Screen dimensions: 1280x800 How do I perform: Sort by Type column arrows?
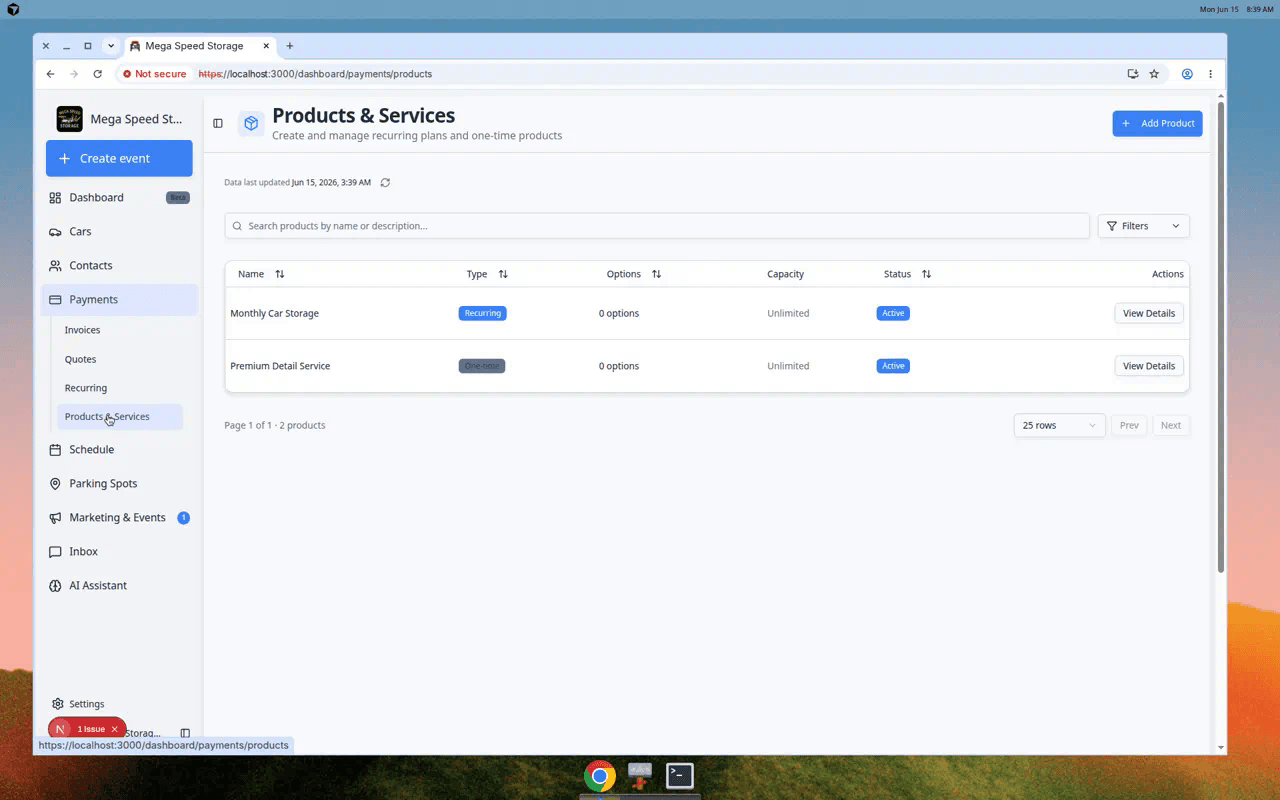point(503,274)
